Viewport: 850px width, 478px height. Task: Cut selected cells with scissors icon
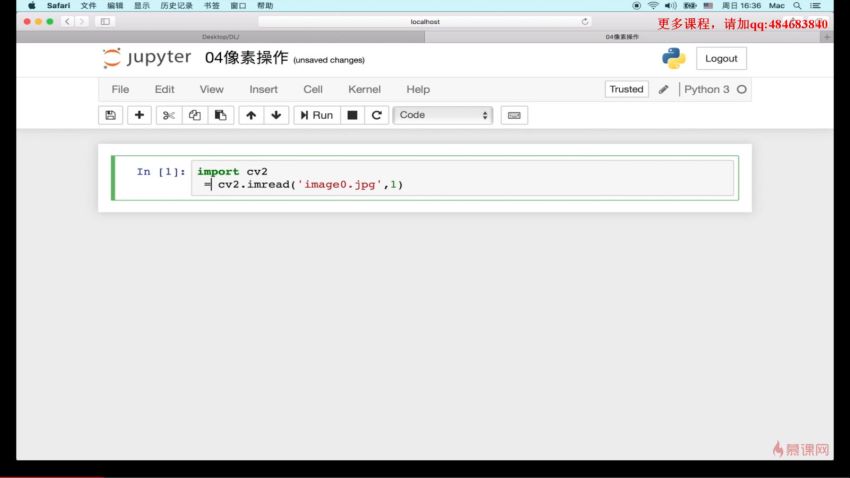click(169, 115)
